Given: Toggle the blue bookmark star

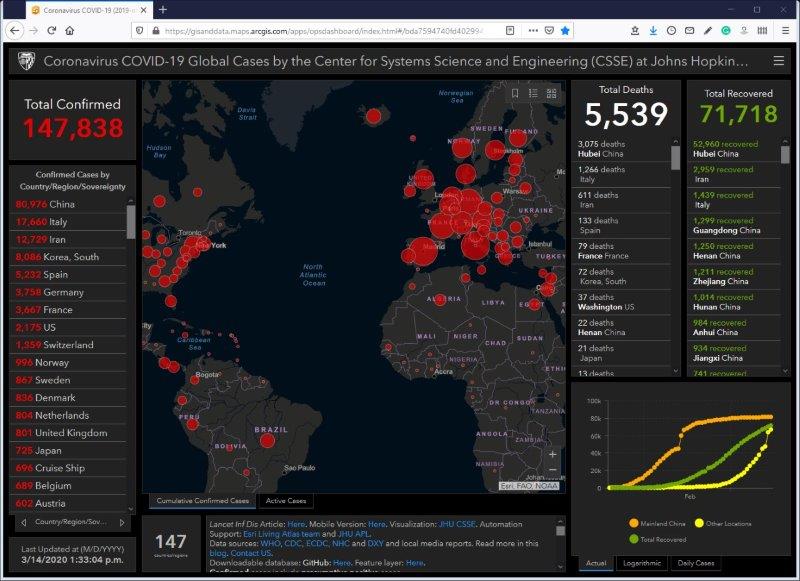Looking at the screenshot, I should (565, 31).
